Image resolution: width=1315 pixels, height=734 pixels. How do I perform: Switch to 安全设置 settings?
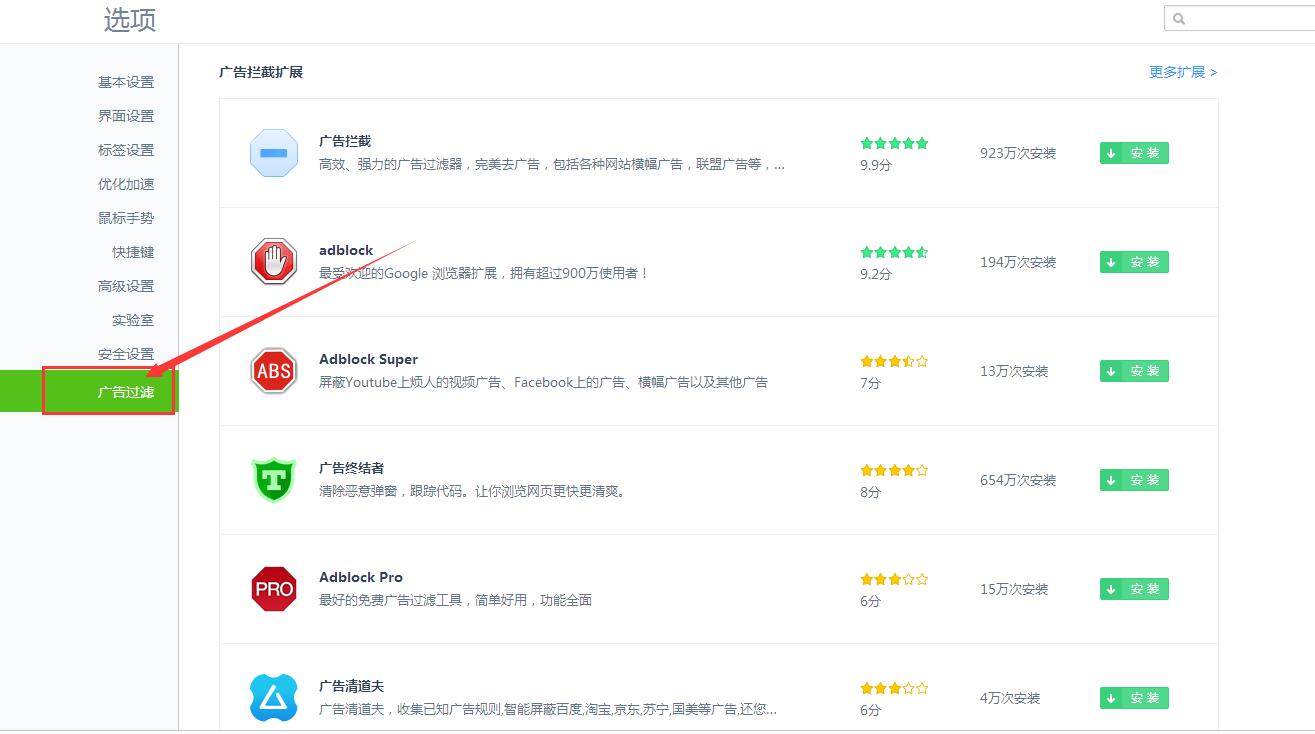(x=124, y=354)
